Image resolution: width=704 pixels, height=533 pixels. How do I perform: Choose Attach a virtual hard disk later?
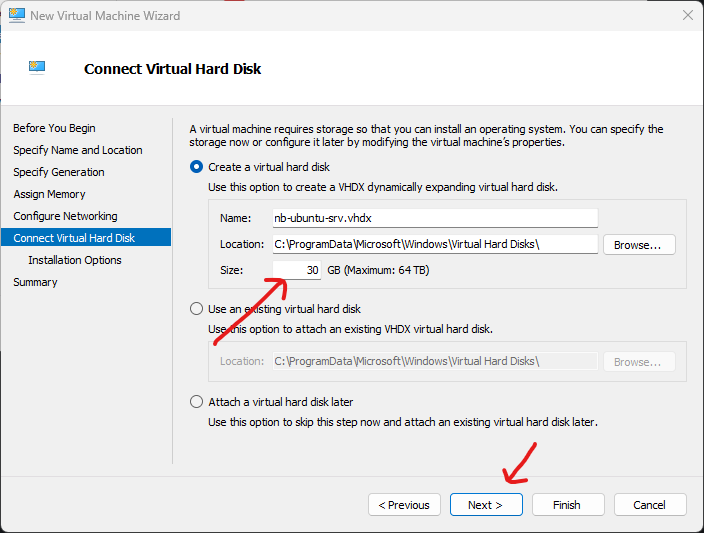coord(196,402)
